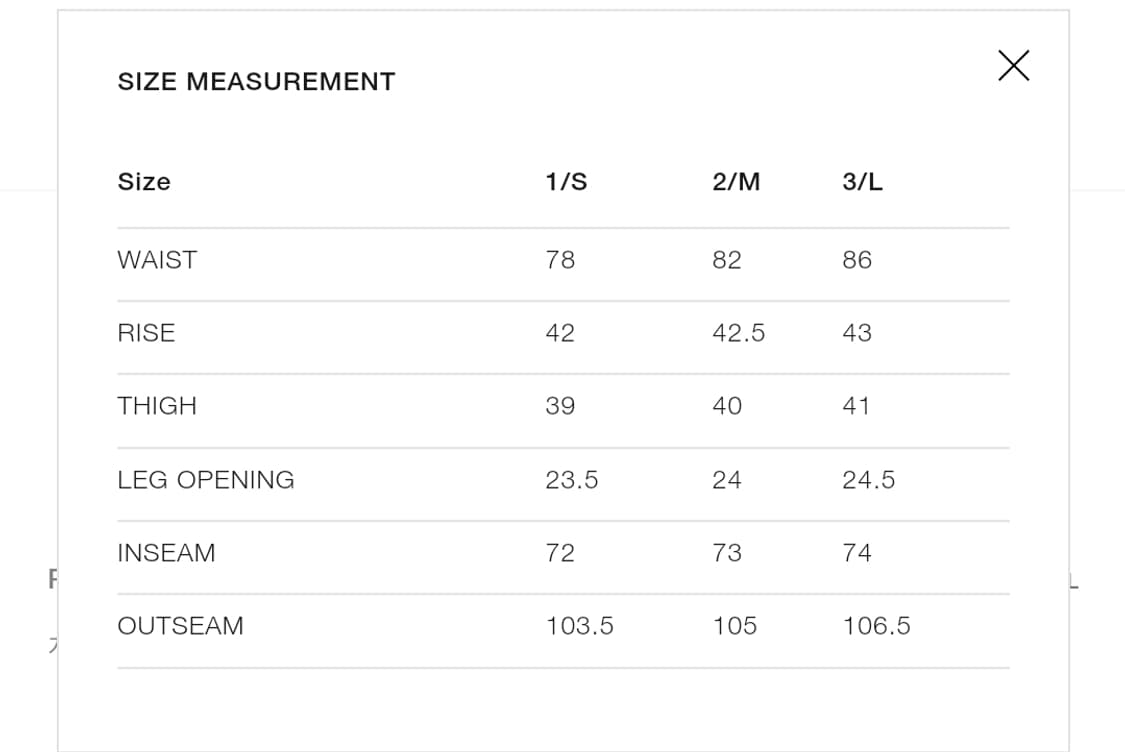Select the 2/M size column header
Image resolution: width=1125 pixels, height=752 pixels.
point(736,182)
